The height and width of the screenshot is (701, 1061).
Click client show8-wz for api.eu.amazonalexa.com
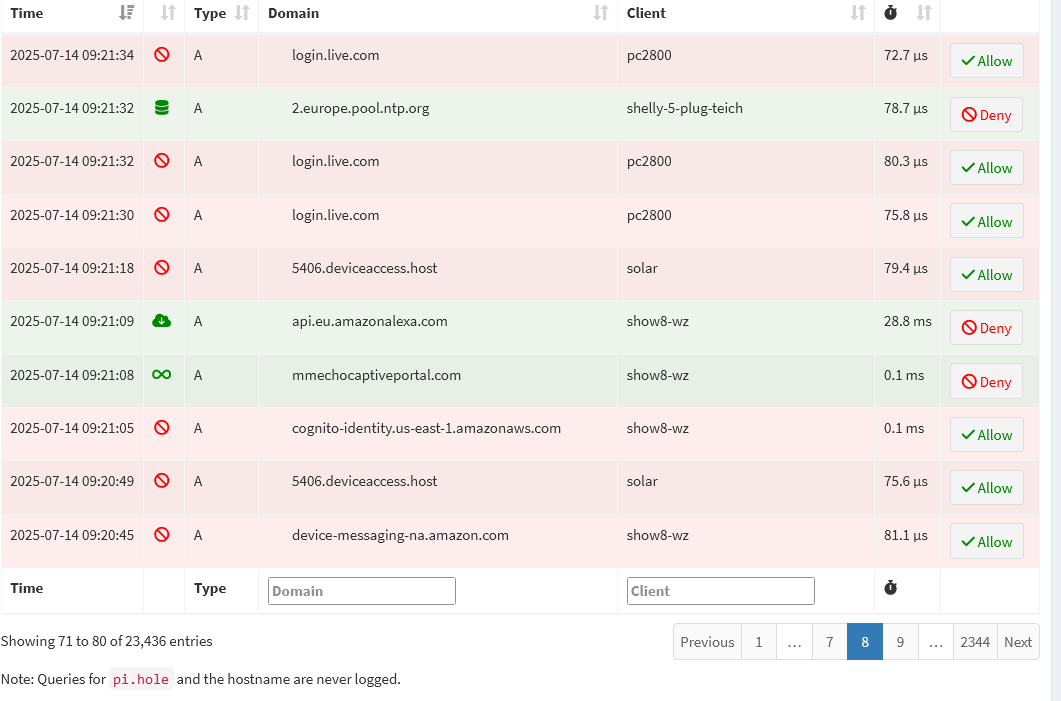click(x=658, y=321)
